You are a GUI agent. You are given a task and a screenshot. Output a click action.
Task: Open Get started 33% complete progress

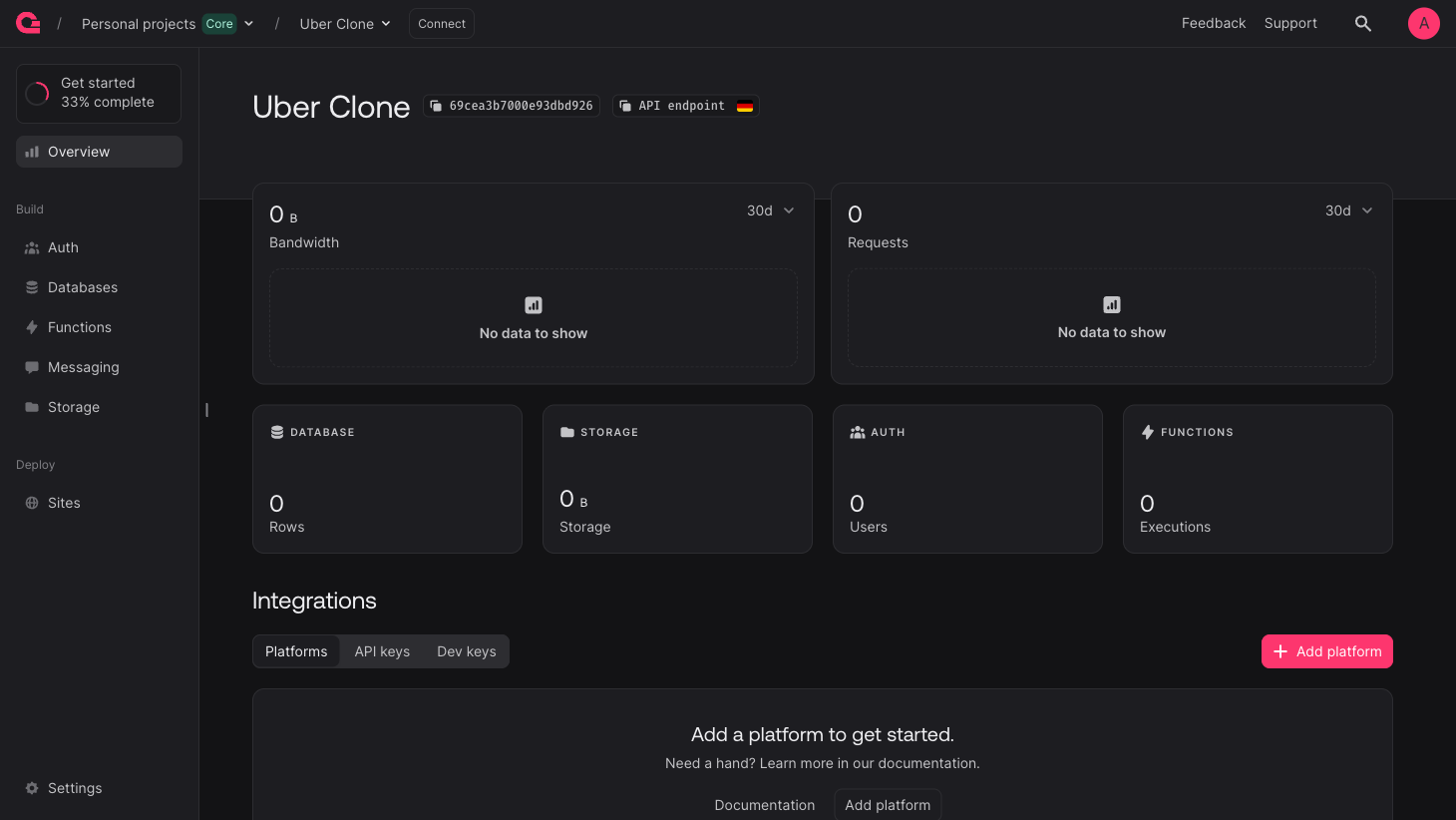click(99, 93)
